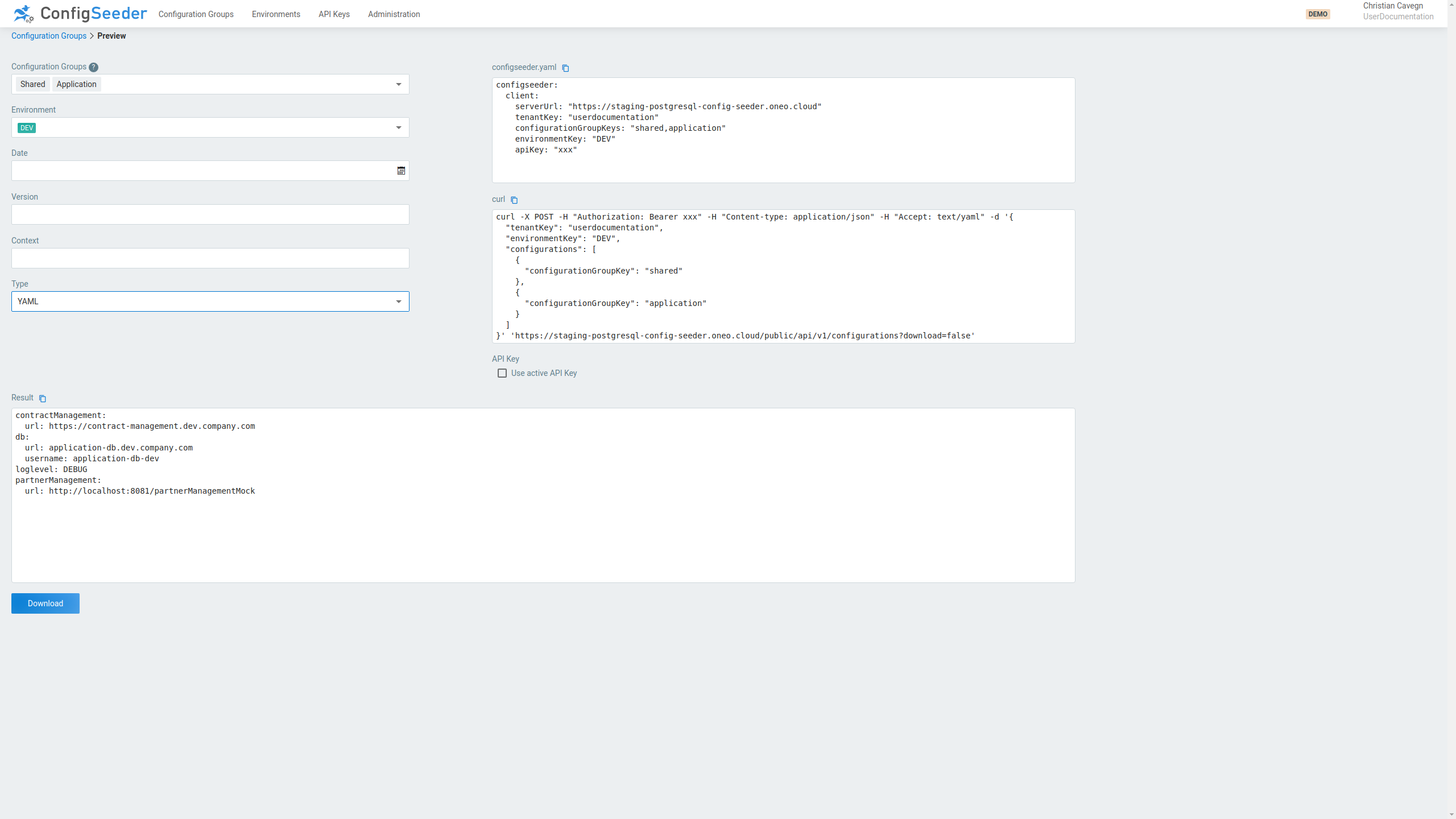Open the Type dropdown showing YAML
Viewport: 1456px width, 819px height.
pos(398,301)
